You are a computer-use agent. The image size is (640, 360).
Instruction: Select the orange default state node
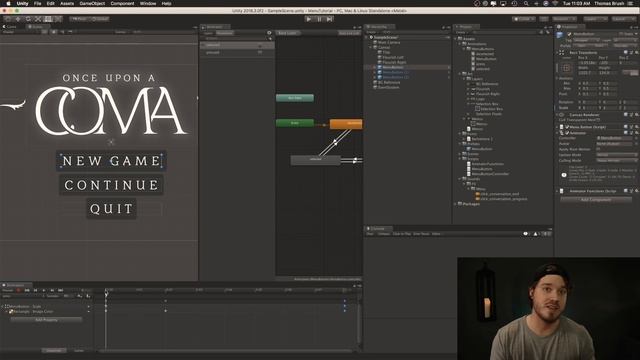[x=346, y=123]
